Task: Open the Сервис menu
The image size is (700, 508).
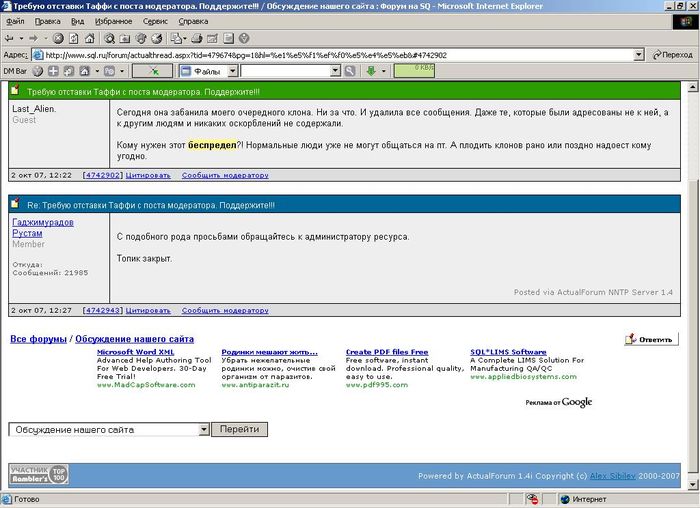Action: (x=155, y=21)
